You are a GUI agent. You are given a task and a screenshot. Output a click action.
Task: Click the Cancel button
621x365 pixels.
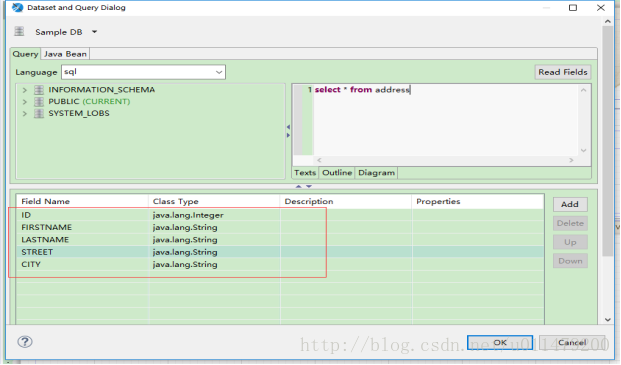tap(572, 342)
